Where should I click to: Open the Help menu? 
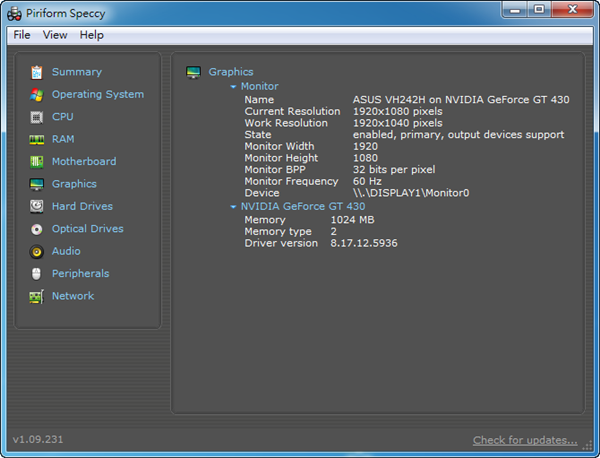(92, 35)
